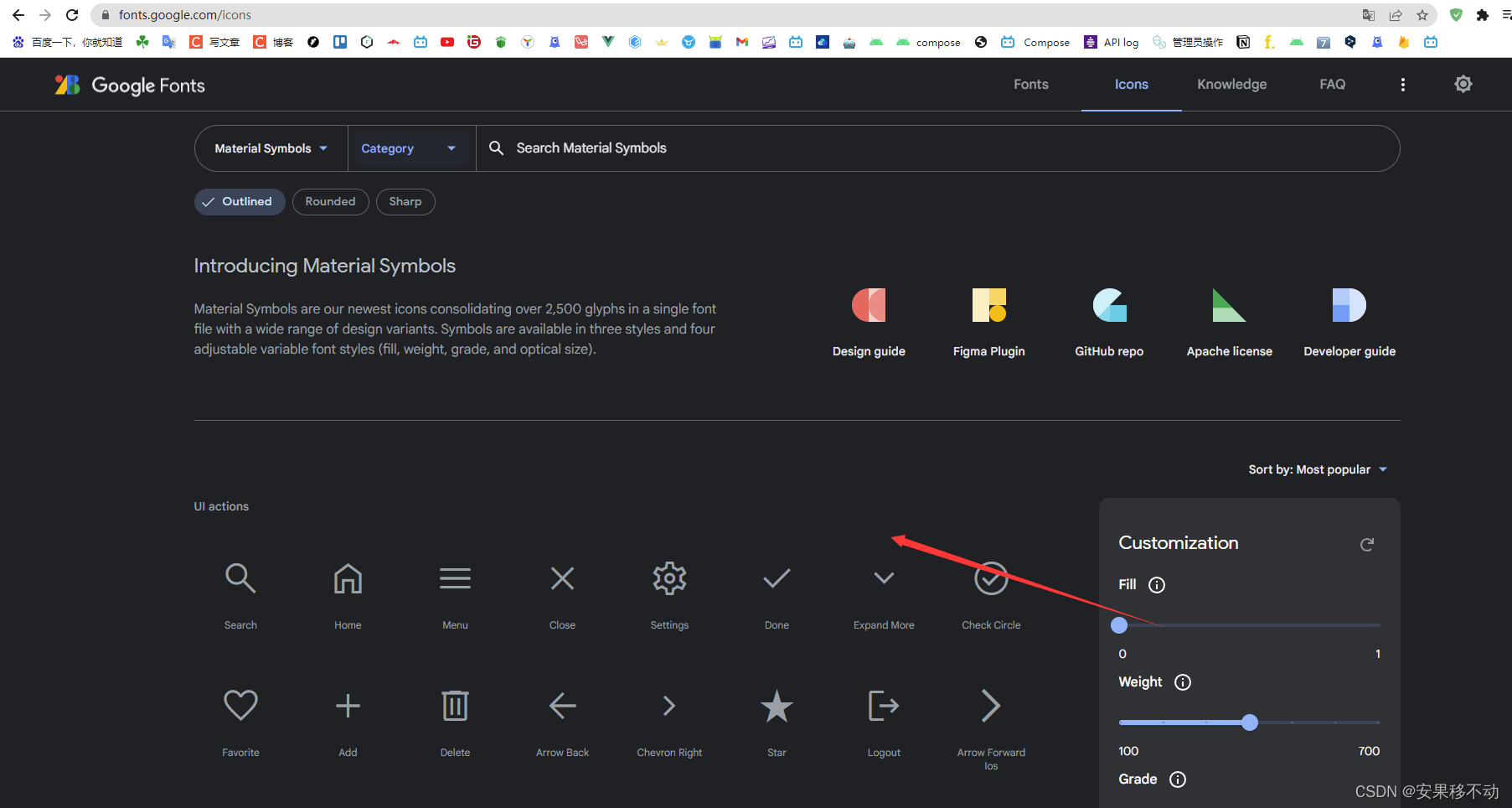1512x808 pixels.
Task: Open the Weight info tooltip icon
Action: 1183,682
